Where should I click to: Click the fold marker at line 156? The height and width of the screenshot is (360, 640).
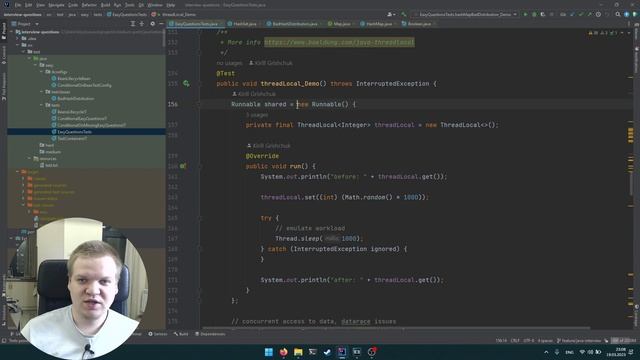click(x=200, y=104)
